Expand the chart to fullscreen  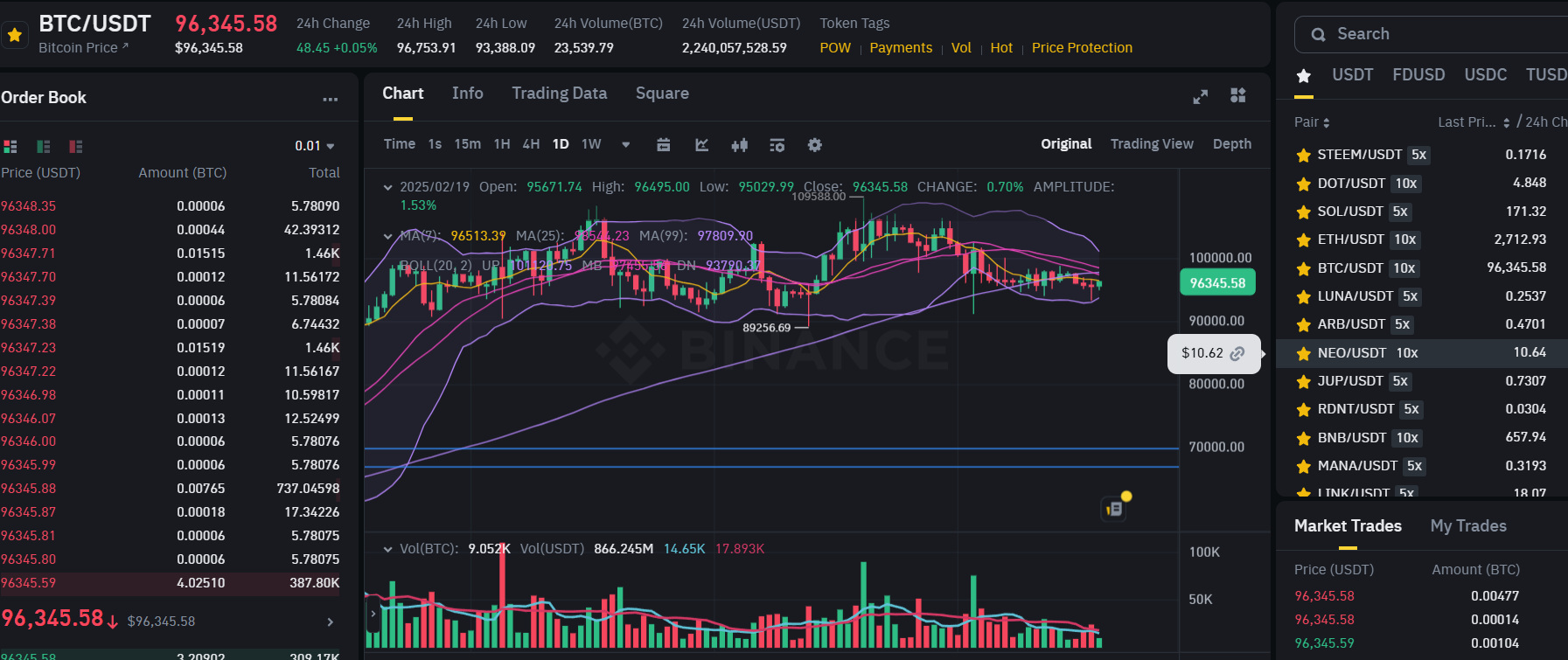pyautogui.click(x=1201, y=96)
